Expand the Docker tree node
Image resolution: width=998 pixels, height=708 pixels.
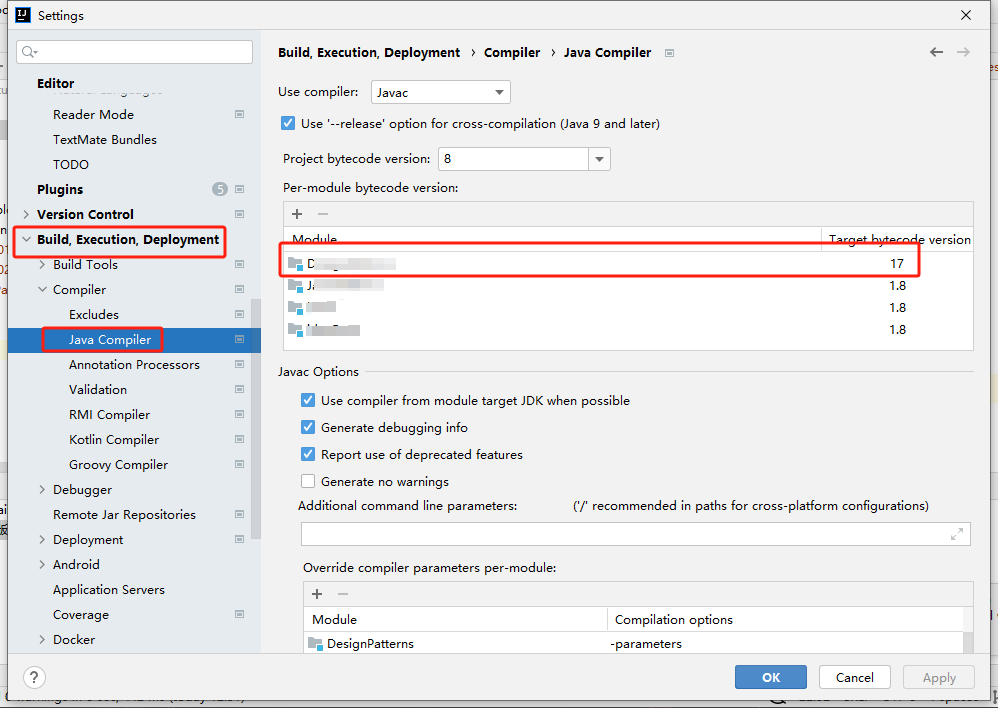point(42,639)
